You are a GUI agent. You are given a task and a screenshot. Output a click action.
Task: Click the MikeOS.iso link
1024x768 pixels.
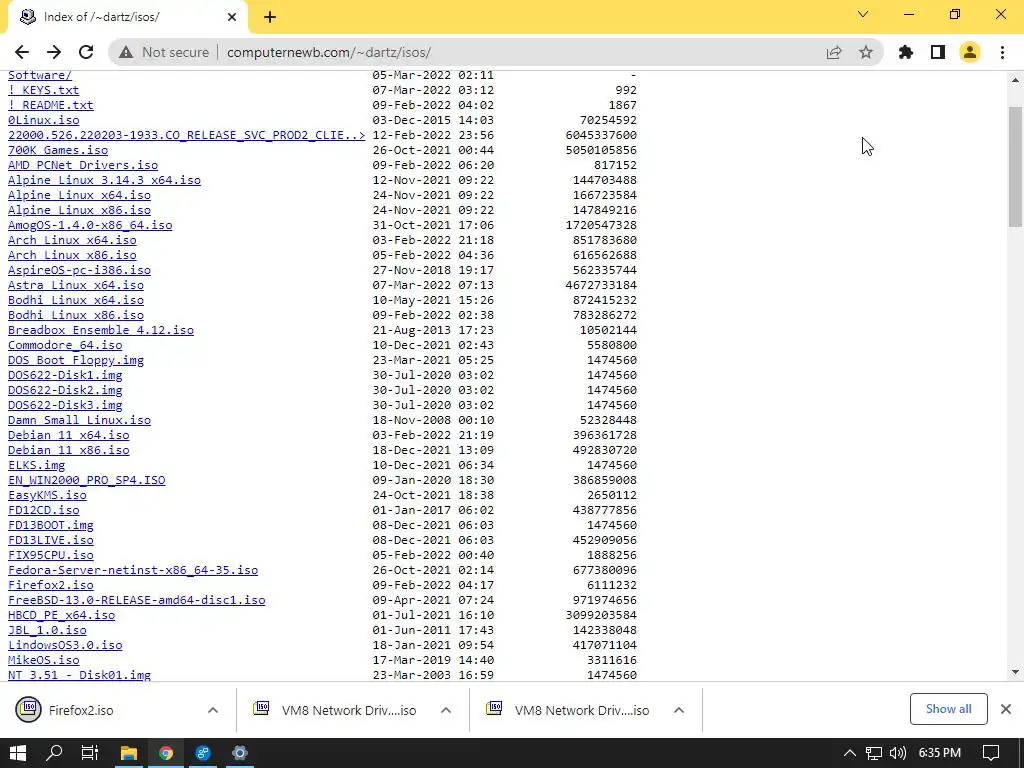[43, 661]
